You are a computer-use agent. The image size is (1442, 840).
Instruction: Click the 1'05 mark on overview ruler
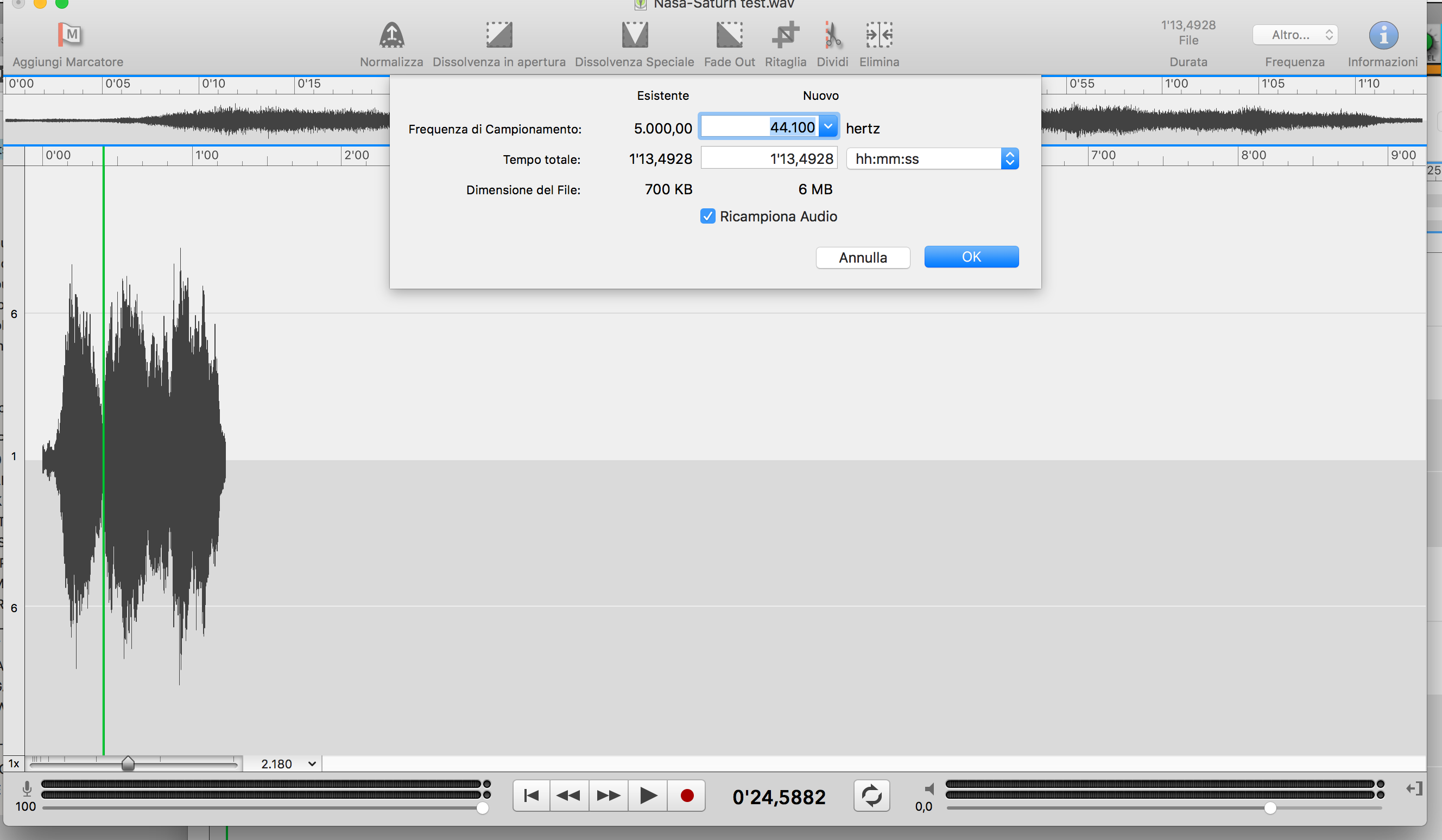click(x=1273, y=84)
